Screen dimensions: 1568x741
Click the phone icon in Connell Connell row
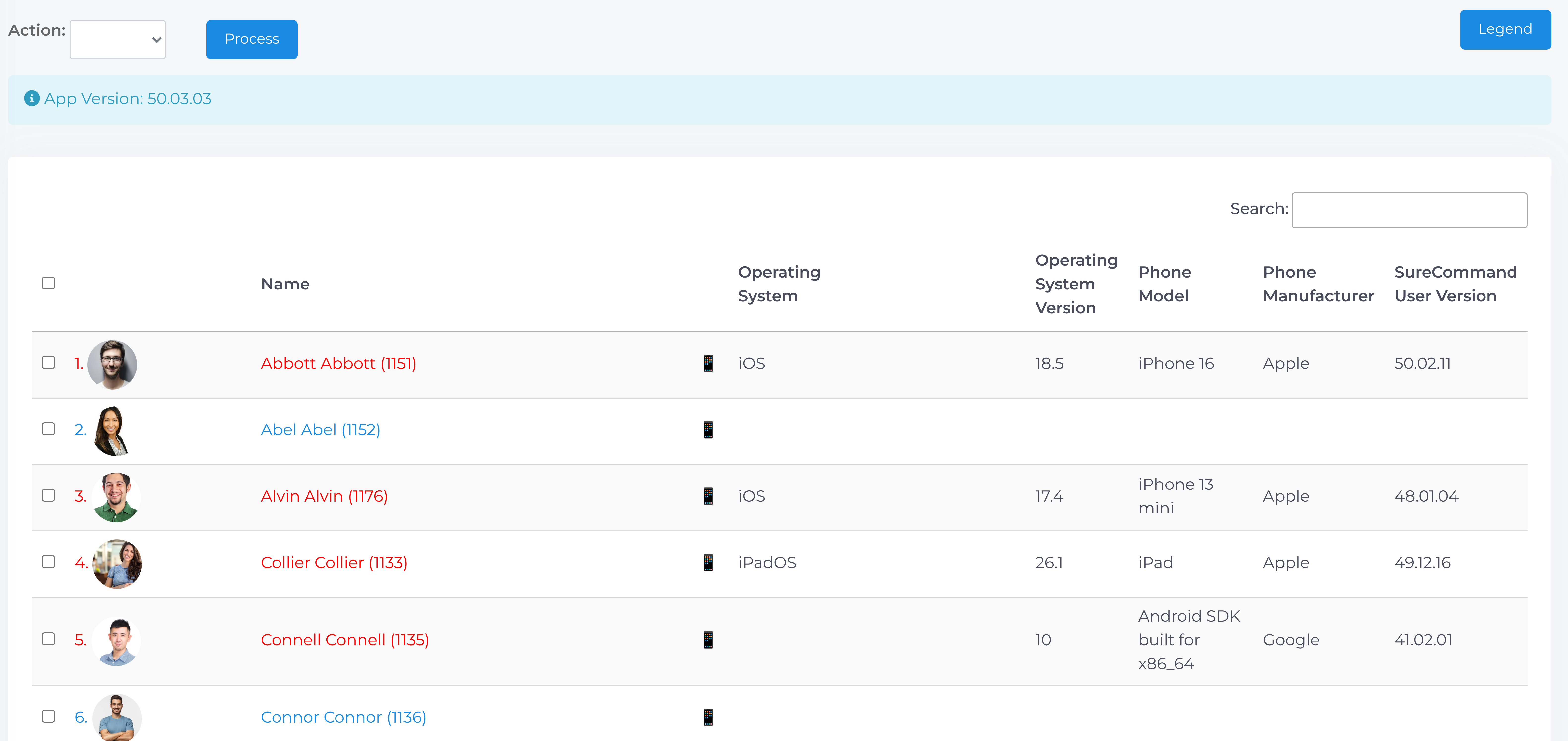[708, 640]
